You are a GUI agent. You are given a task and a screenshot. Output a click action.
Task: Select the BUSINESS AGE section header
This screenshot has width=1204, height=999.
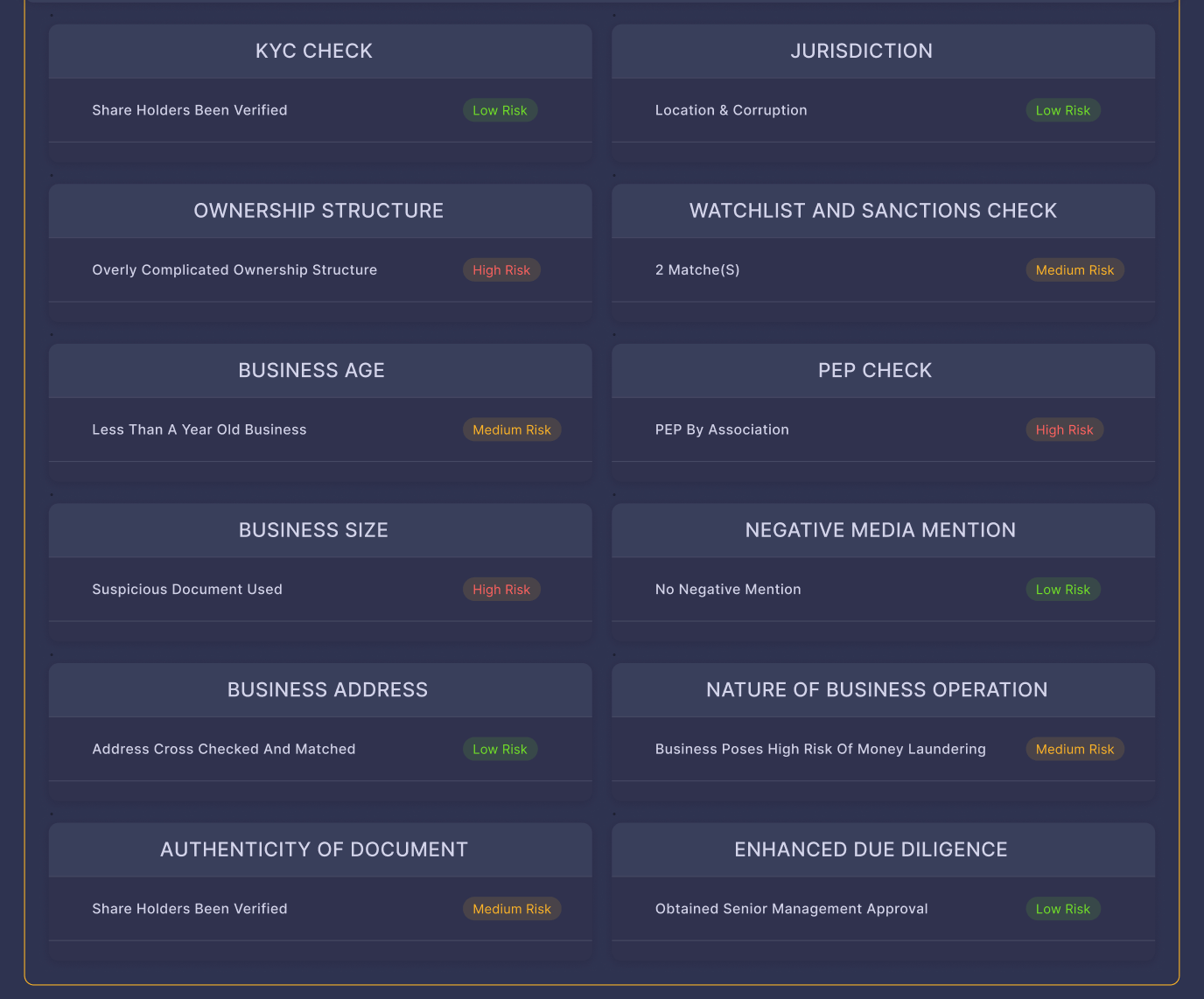[311, 371]
